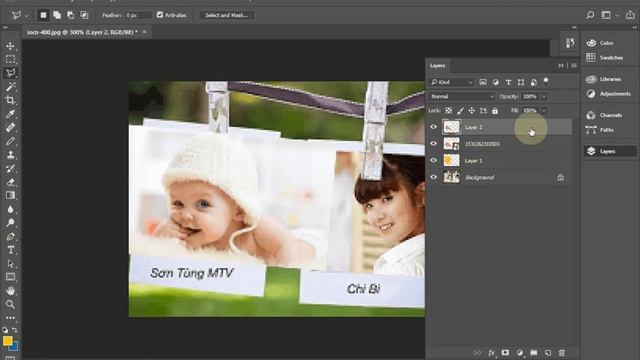640x360 pixels.
Task: Choose New selection mode button
Action: click(x=43, y=15)
